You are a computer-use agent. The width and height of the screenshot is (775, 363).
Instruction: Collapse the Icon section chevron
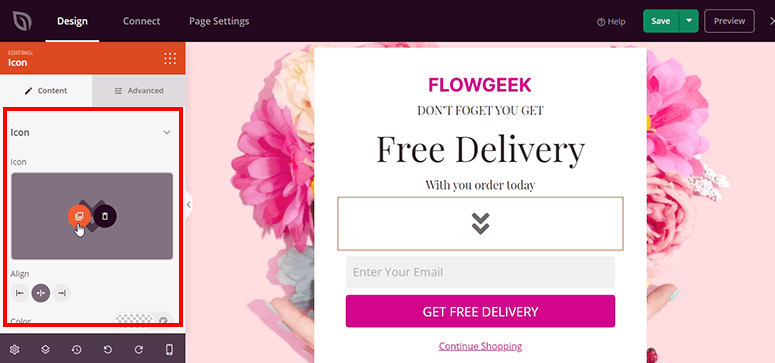(167, 133)
